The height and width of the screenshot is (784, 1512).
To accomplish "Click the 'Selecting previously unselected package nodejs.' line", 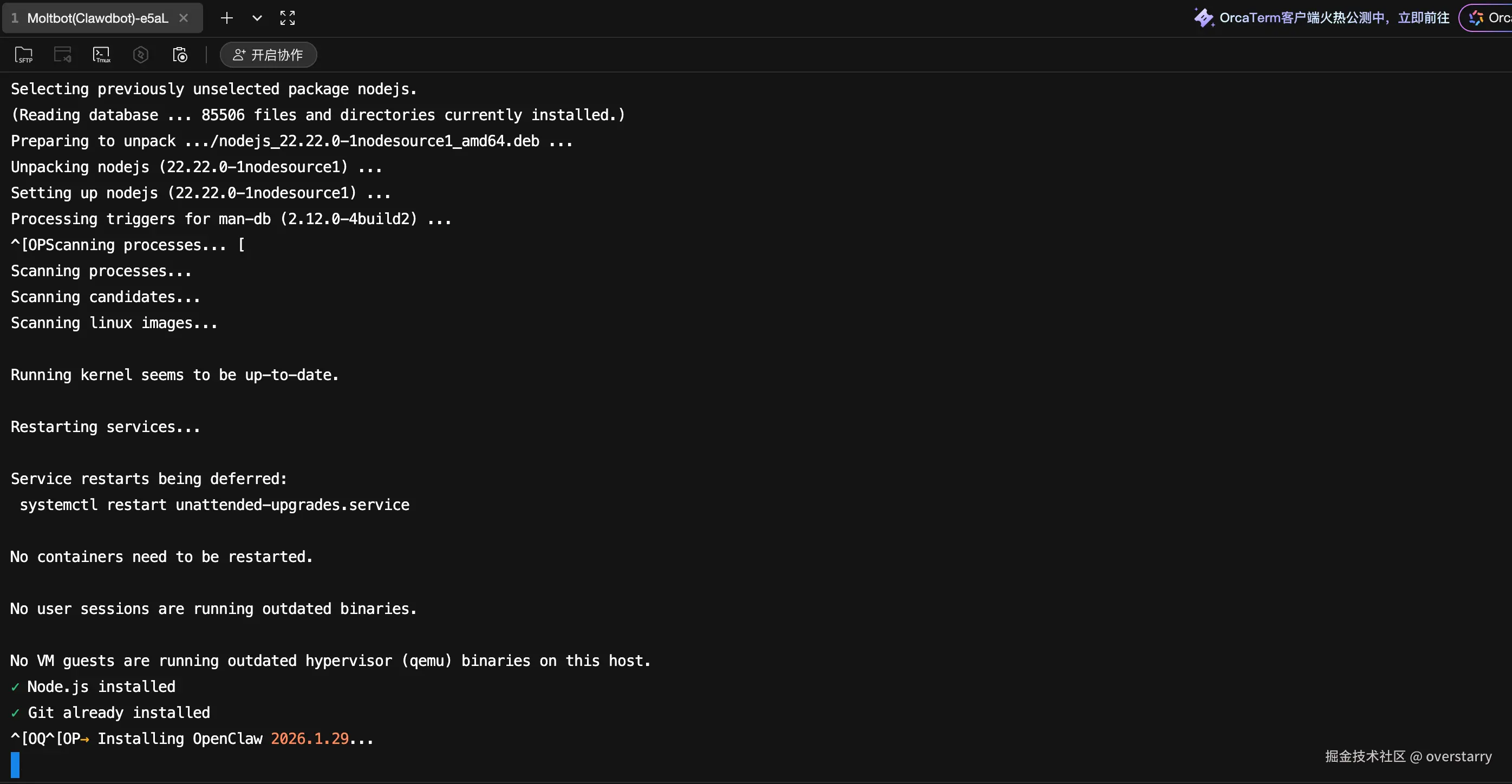I will [x=214, y=89].
